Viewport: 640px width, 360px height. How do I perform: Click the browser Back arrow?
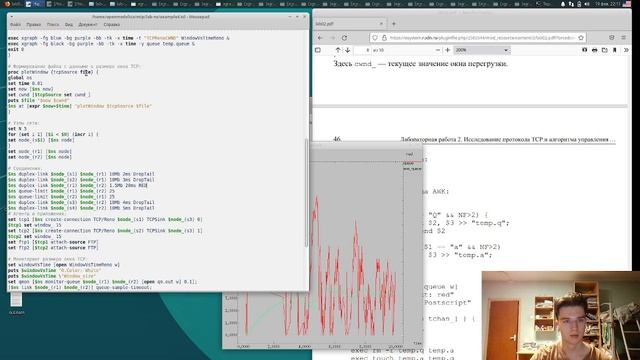click(x=320, y=38)
